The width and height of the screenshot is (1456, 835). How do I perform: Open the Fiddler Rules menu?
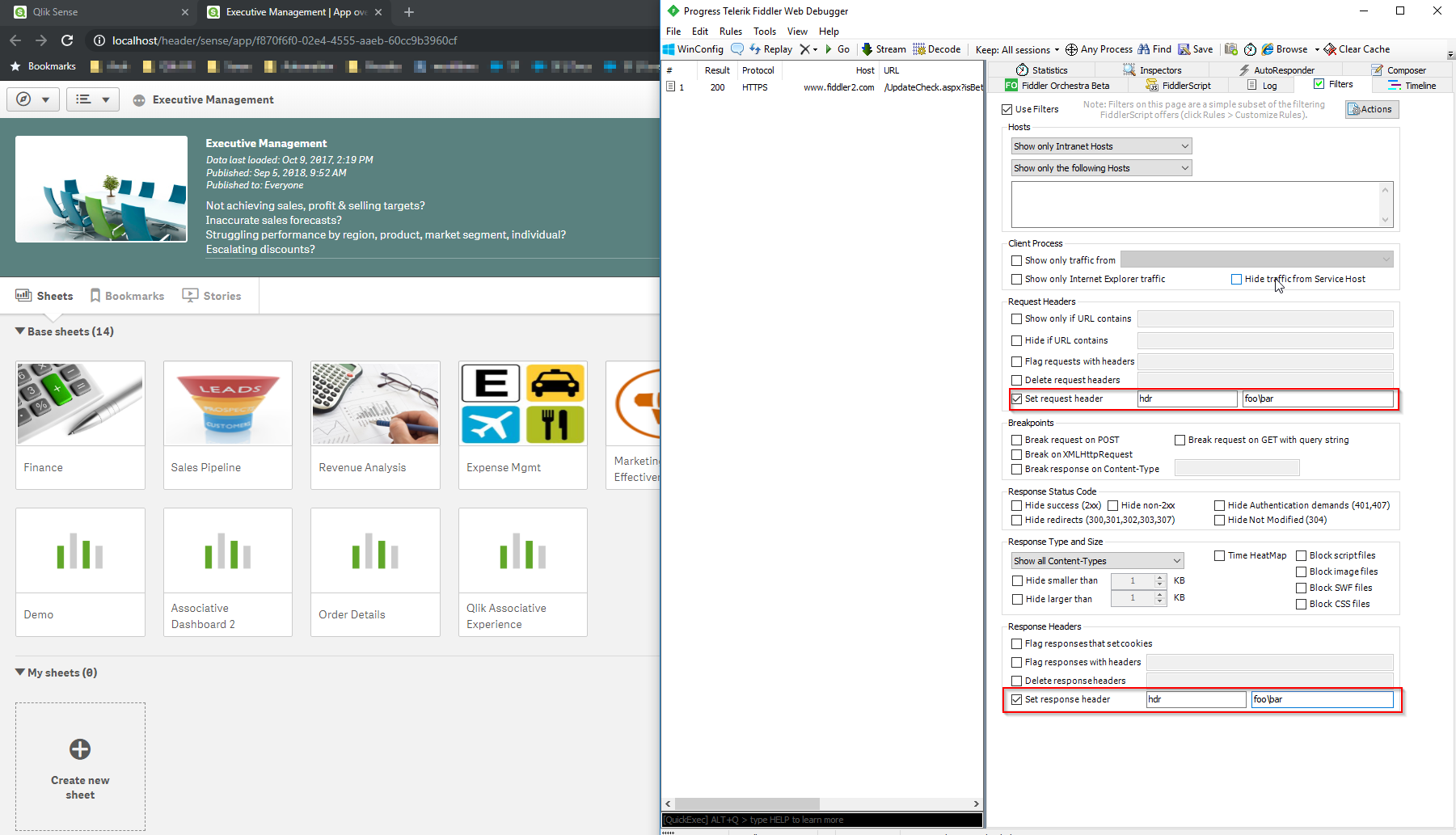pyautogui.click(x=731, y=32)
